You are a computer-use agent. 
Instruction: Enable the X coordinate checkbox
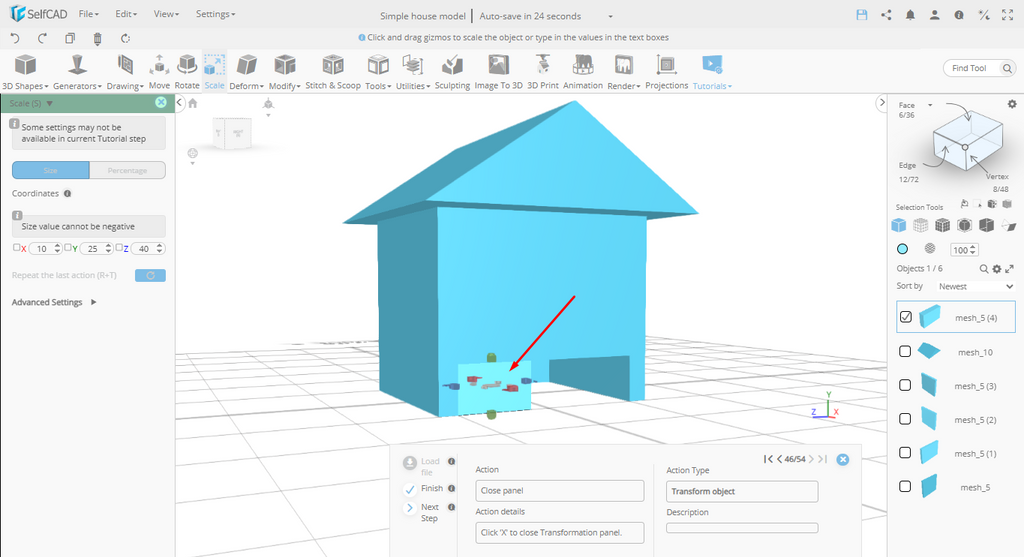pos(16,248)
